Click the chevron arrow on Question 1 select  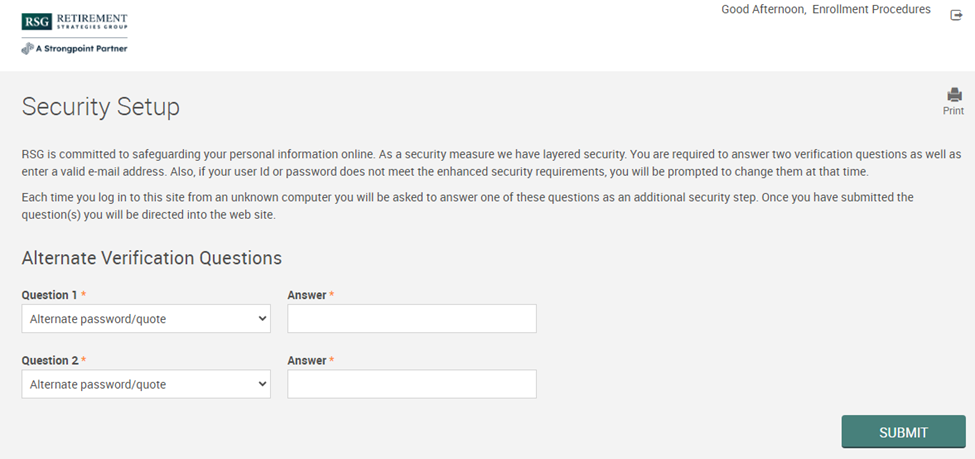[262, 319]
